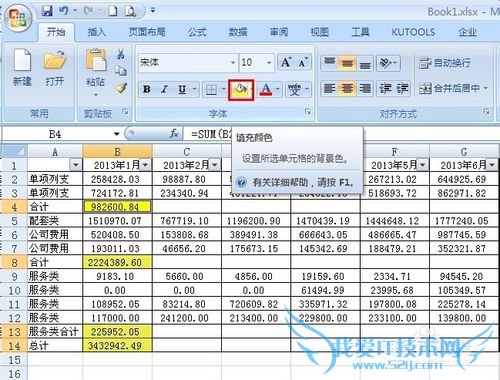Image resolution: width=500 pixels, height=380 pixels.
Task: Select cell with 982600.84
Action: point(117,207)
